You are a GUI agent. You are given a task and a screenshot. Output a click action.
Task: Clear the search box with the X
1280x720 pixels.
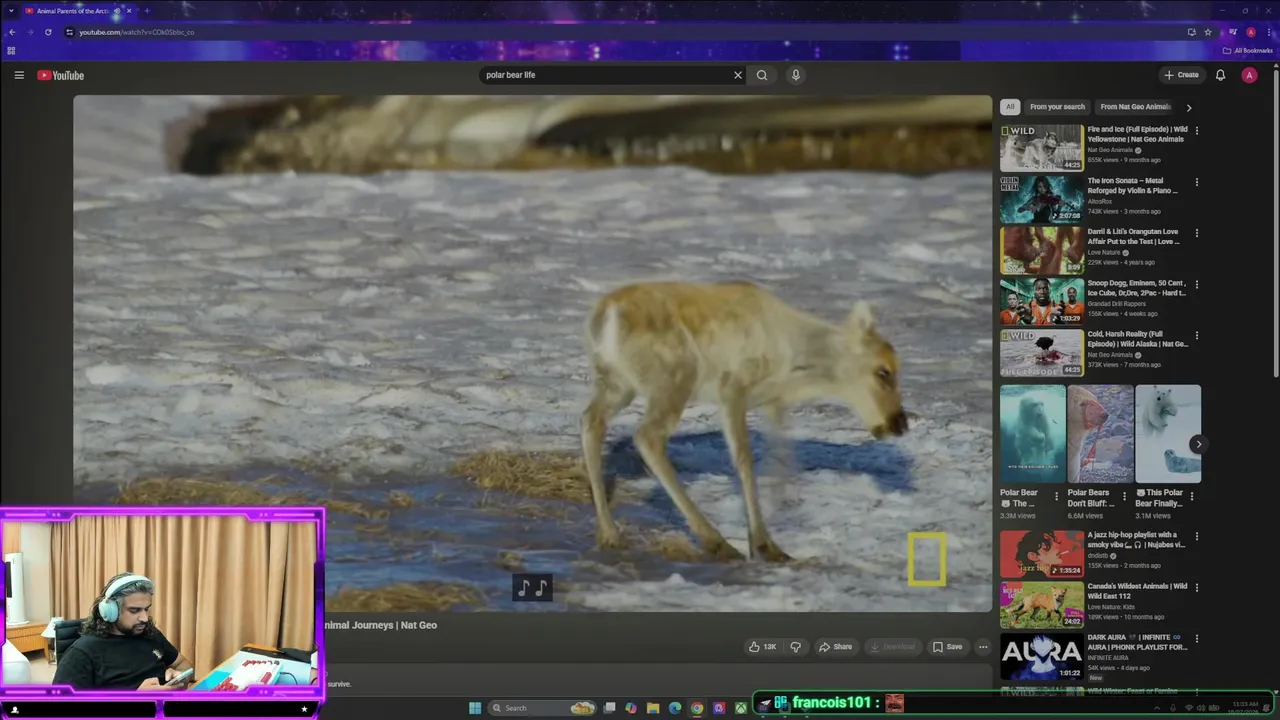point(738,75)
